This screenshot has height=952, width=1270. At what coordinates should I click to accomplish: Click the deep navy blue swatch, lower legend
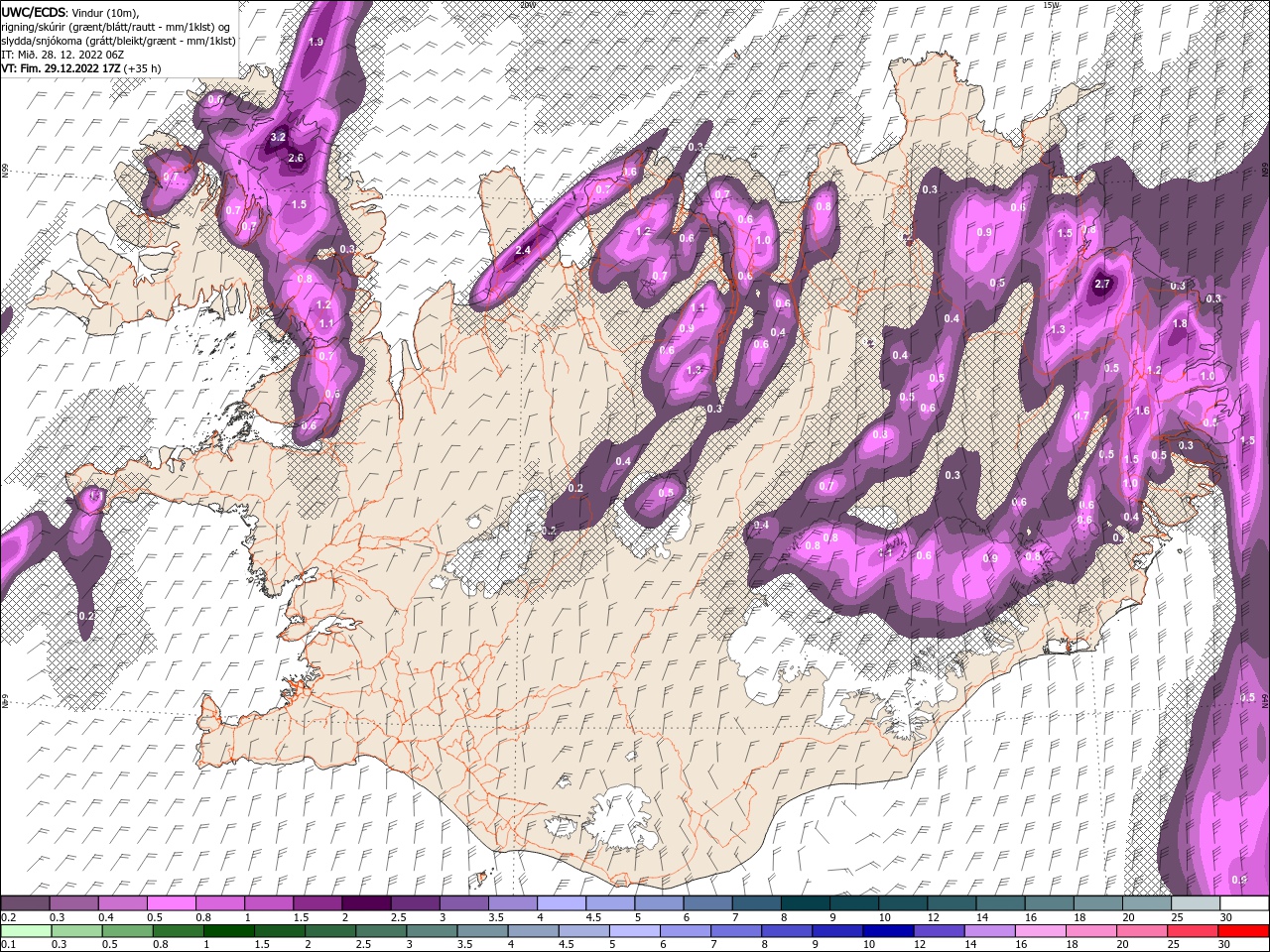pos(887,931)
